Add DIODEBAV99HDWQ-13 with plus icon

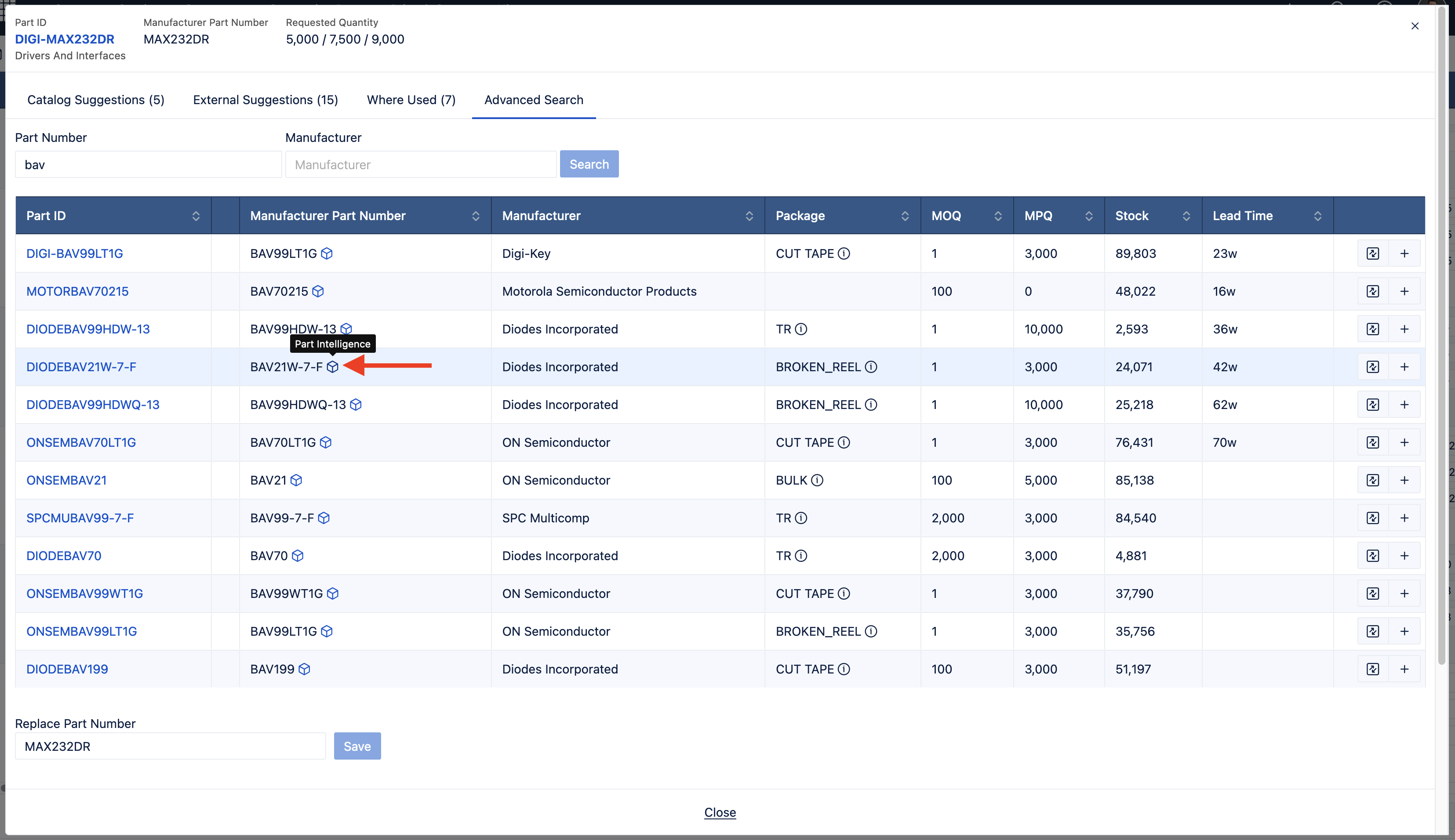tap(1404, 405)
